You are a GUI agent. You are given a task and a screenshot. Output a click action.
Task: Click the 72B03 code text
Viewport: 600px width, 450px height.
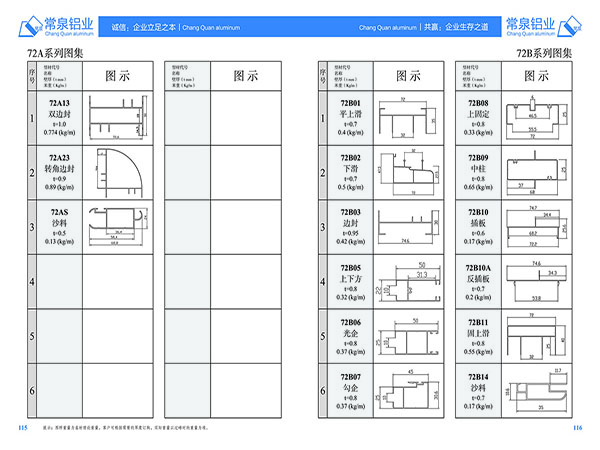pos(351,212)
